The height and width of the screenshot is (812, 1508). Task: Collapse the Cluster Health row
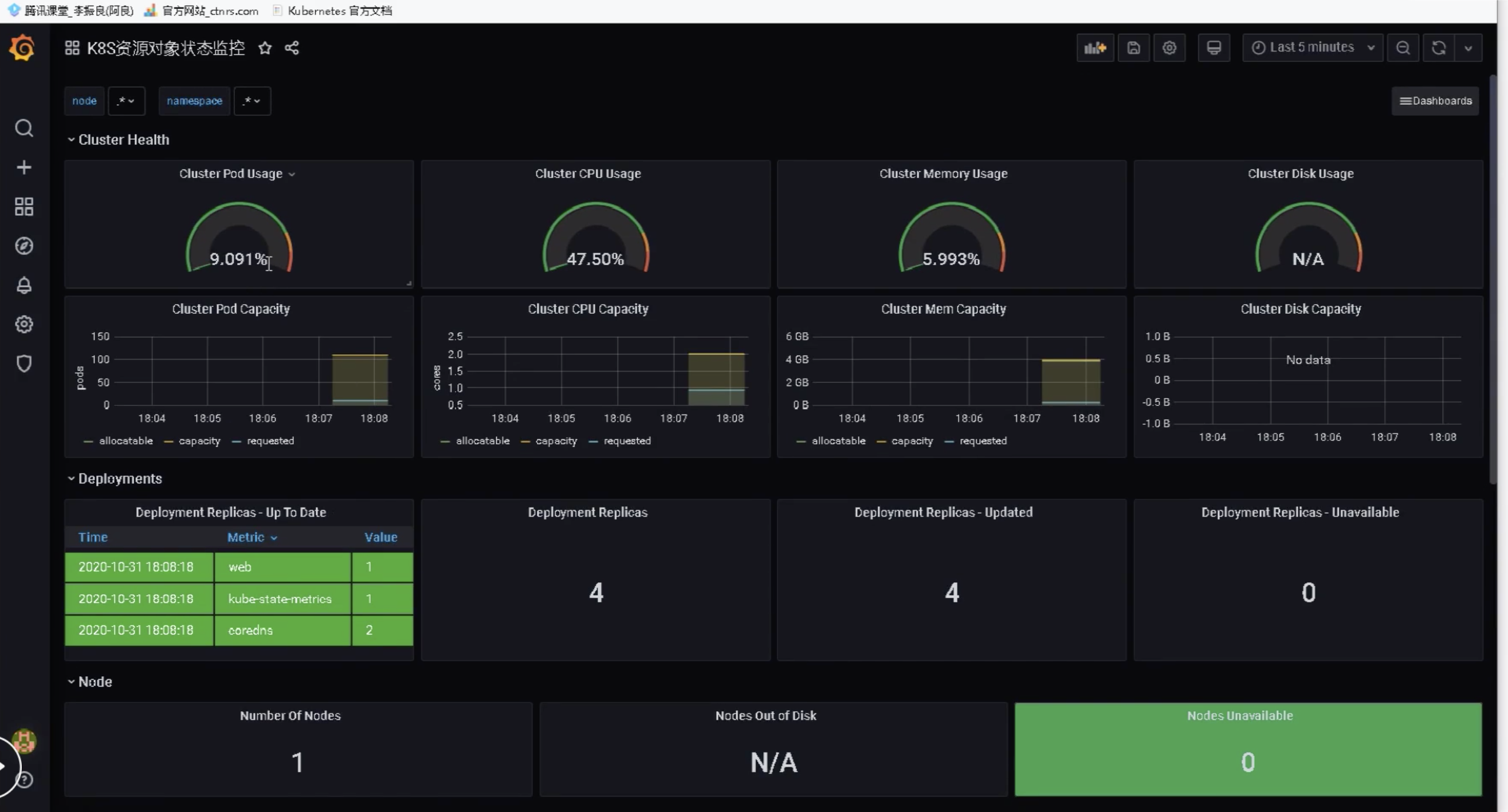[123, 140]
